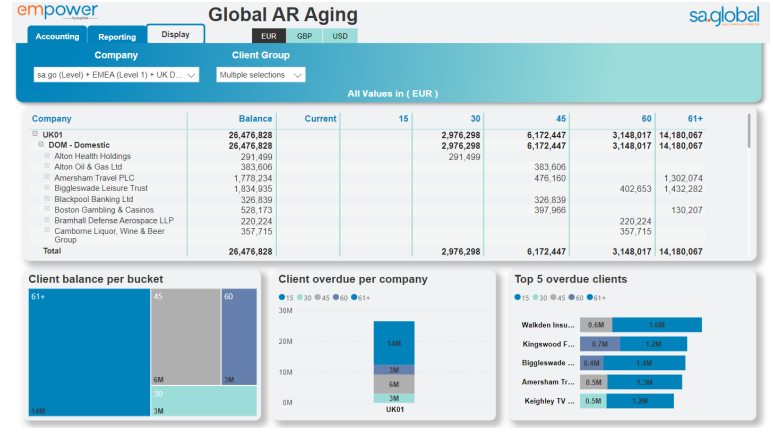Open the Client Group dropdown
Screen dimensions: 773x434
261,75
